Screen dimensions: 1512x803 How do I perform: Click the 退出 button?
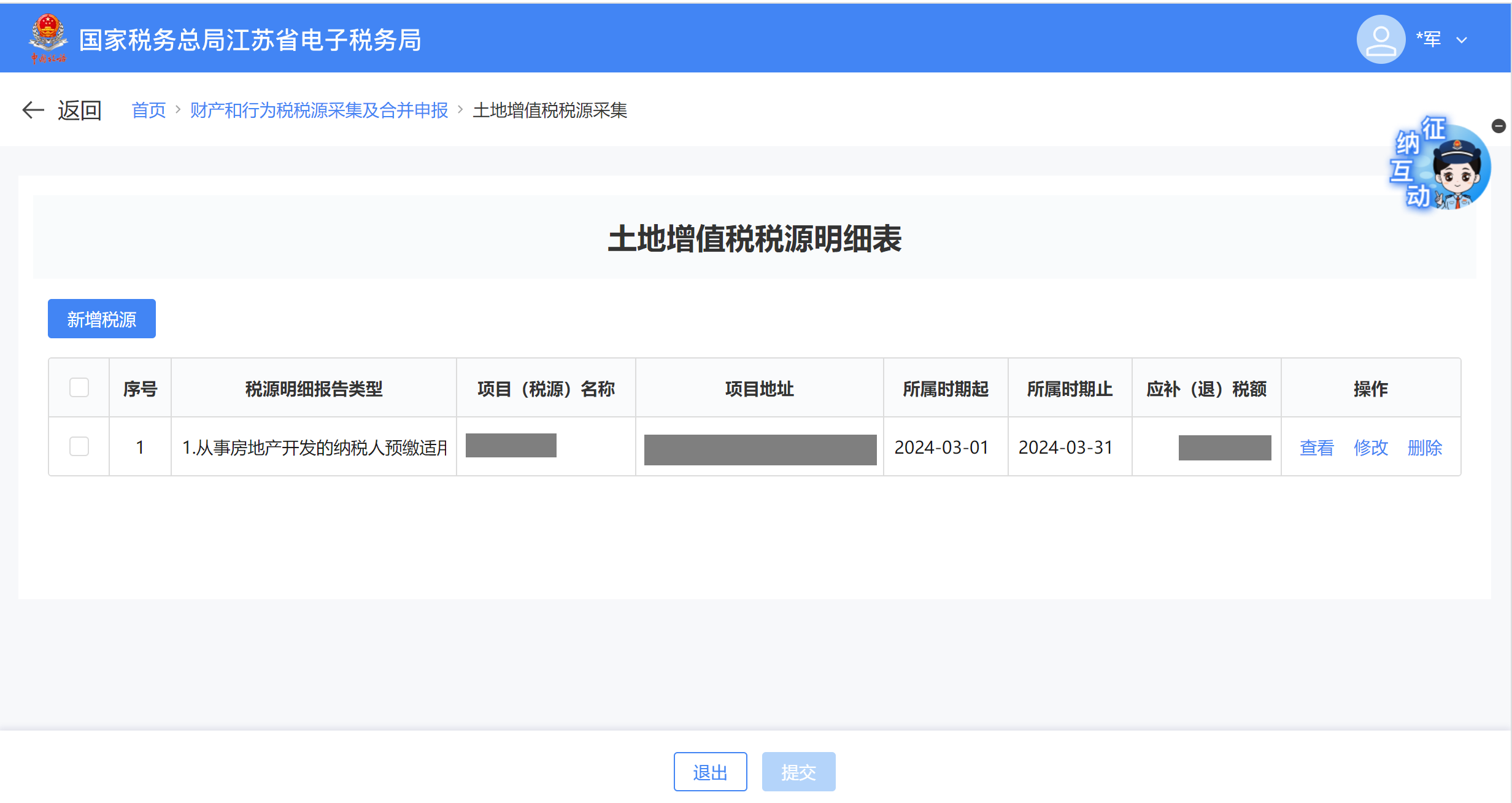coord(710,772)
